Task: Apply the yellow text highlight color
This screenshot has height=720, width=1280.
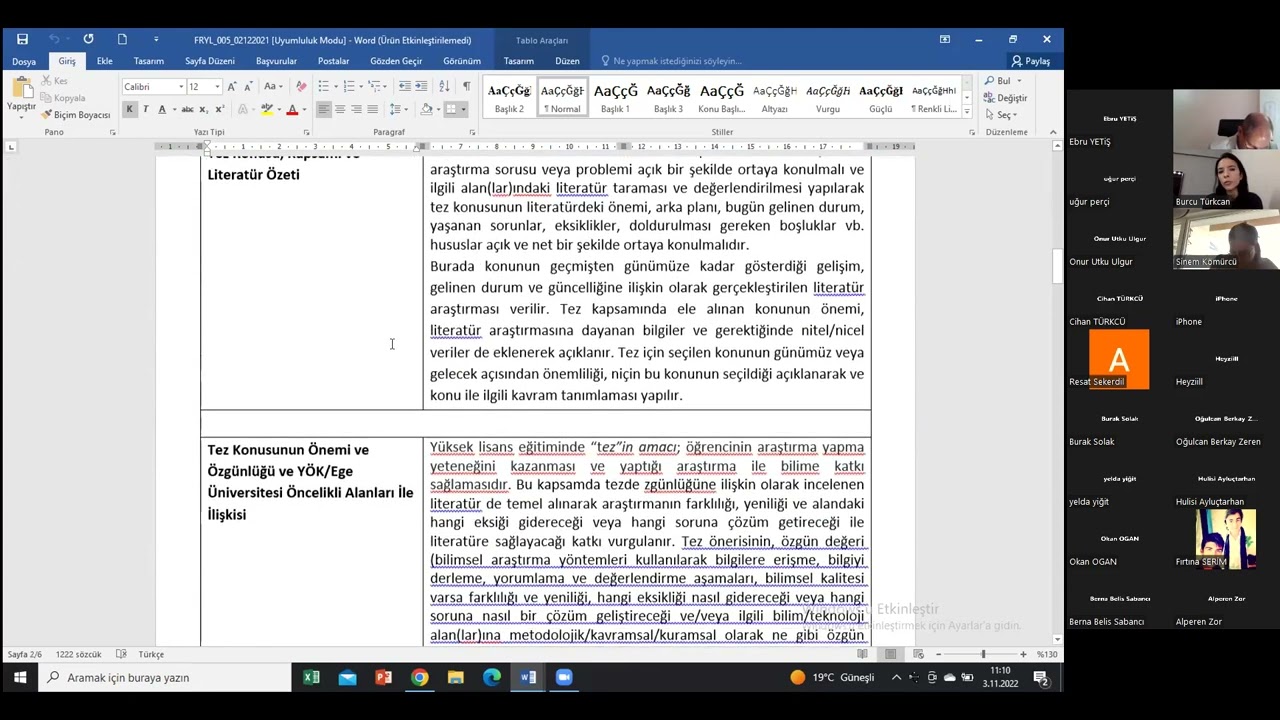Action: coord(266,109)
